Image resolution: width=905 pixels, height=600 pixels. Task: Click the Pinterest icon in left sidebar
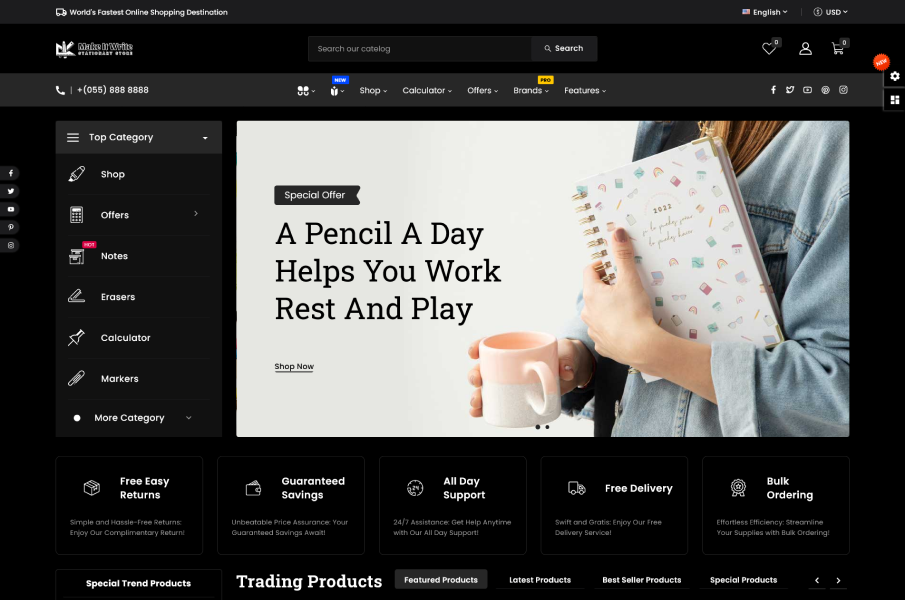10,227
